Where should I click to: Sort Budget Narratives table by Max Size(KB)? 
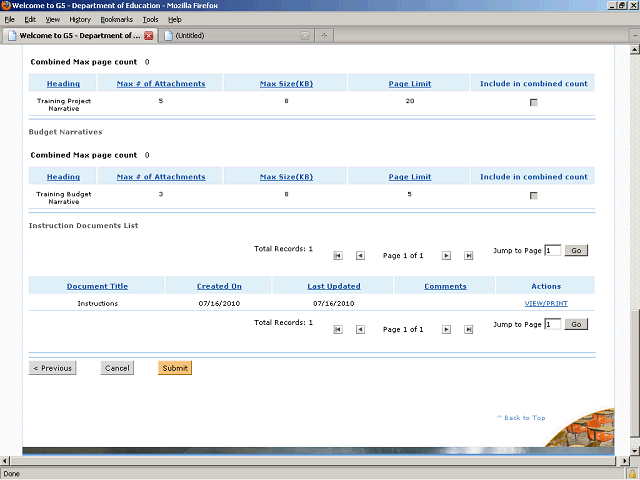click(x=287, y=177)
